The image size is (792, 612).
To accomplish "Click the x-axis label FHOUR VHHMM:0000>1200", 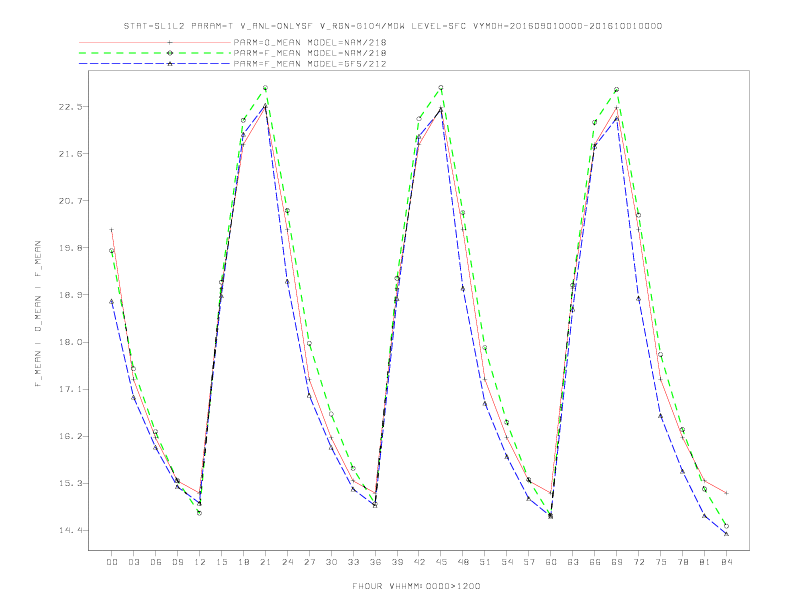I will coord(416,586).
